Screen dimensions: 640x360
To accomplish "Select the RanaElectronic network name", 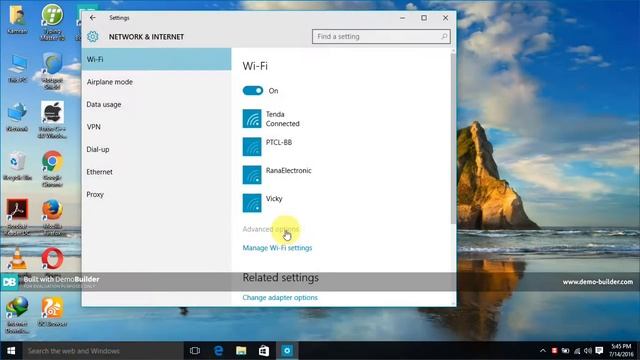I will pyautogui.click(x=288, y=171).
